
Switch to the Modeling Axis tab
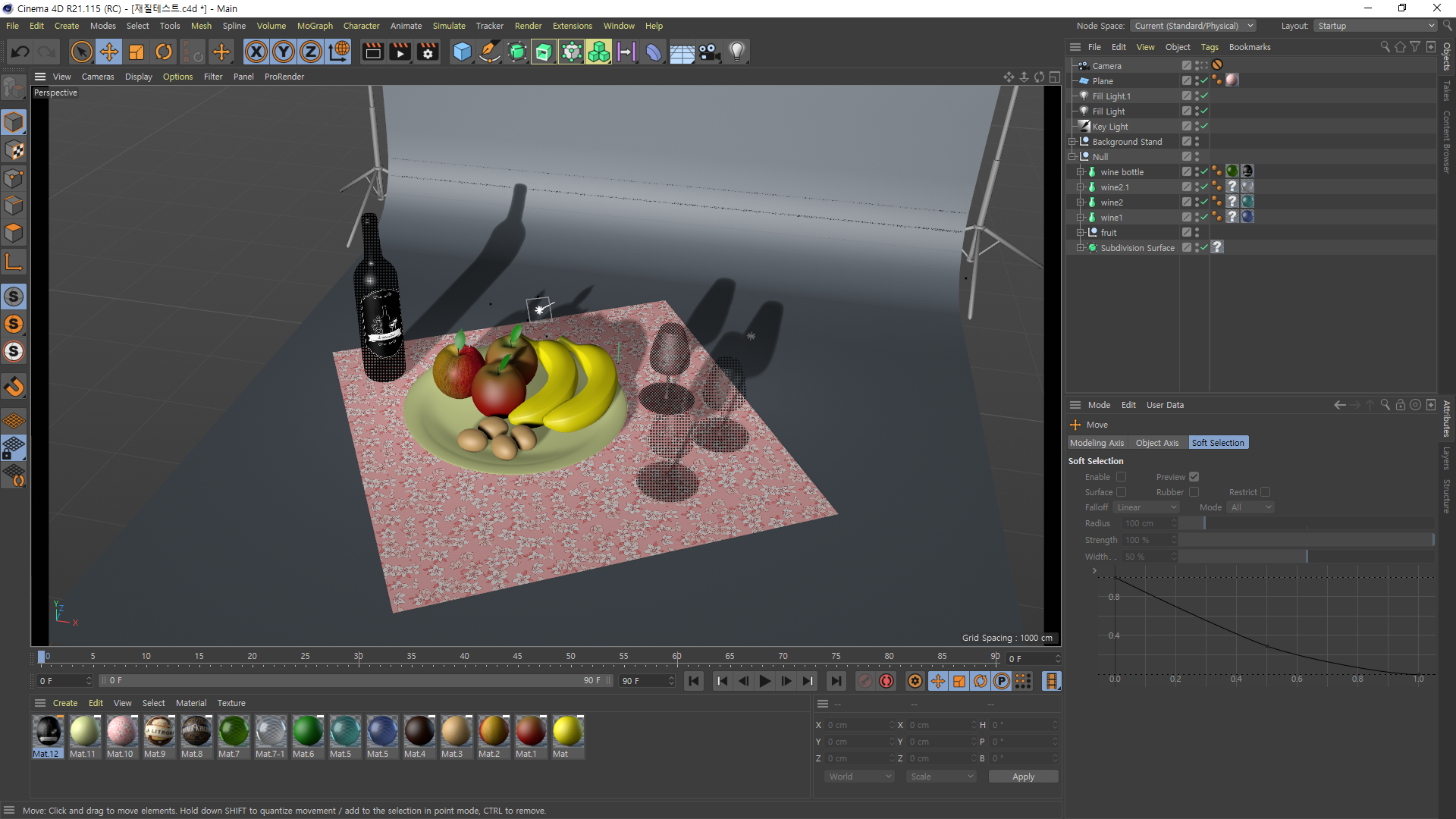1097,443
